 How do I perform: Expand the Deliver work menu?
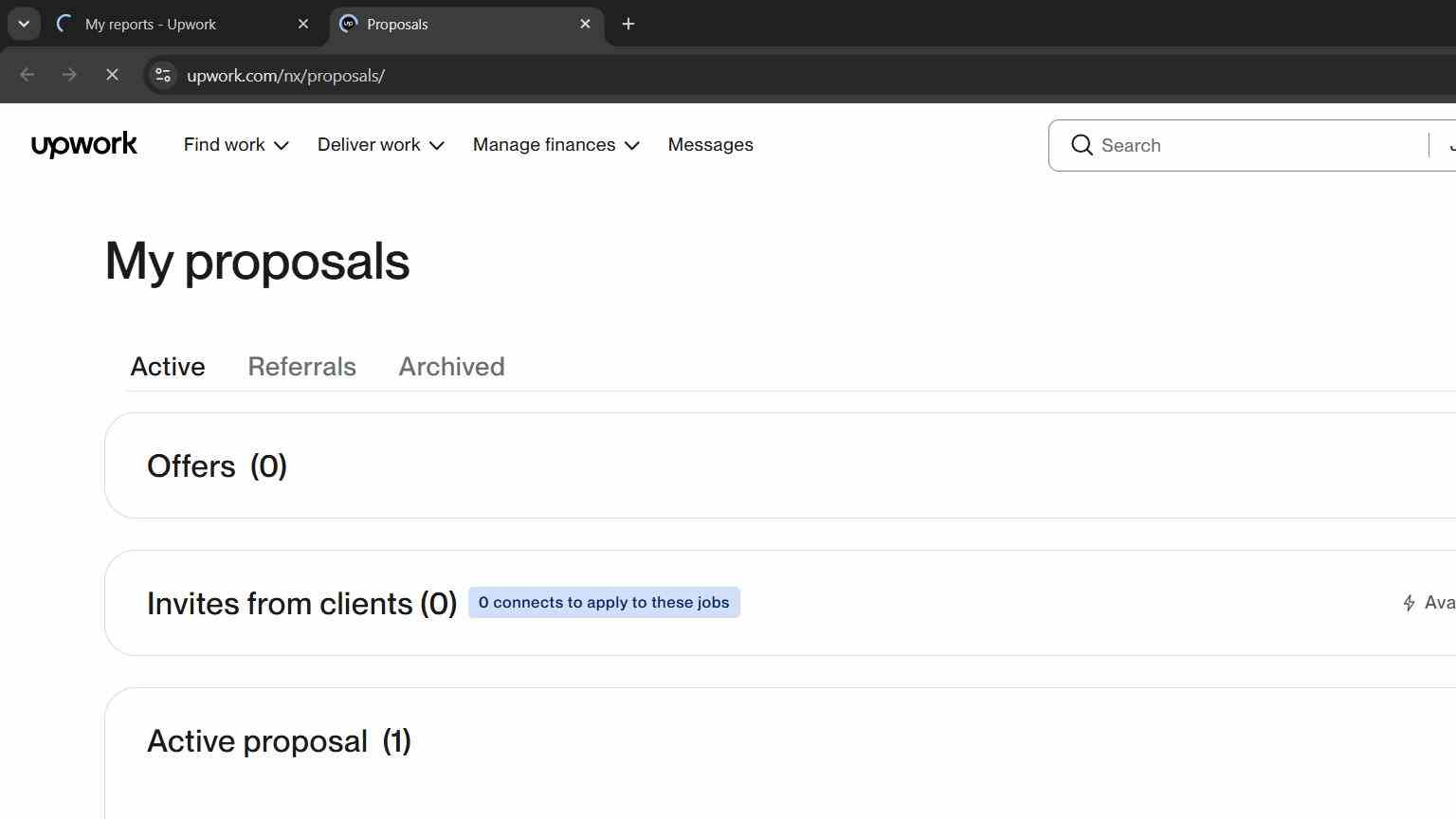pyautogui.click(x=381, y=145)
